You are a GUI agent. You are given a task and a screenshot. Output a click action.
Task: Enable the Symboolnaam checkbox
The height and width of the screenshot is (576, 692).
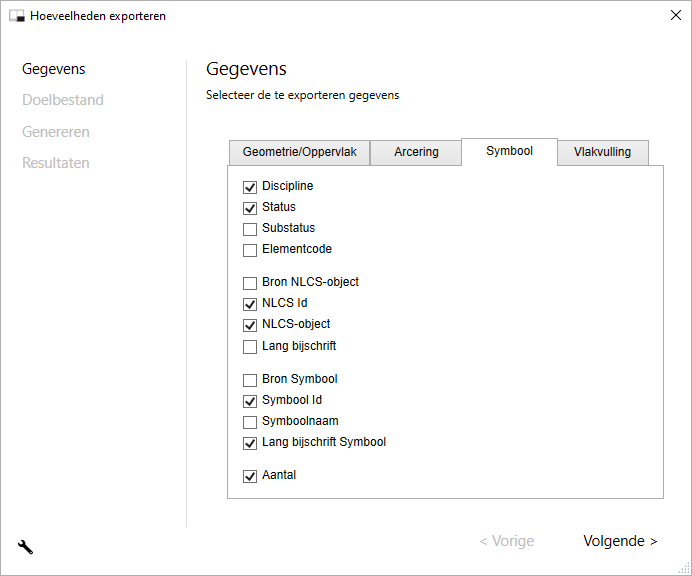[250, 422]
